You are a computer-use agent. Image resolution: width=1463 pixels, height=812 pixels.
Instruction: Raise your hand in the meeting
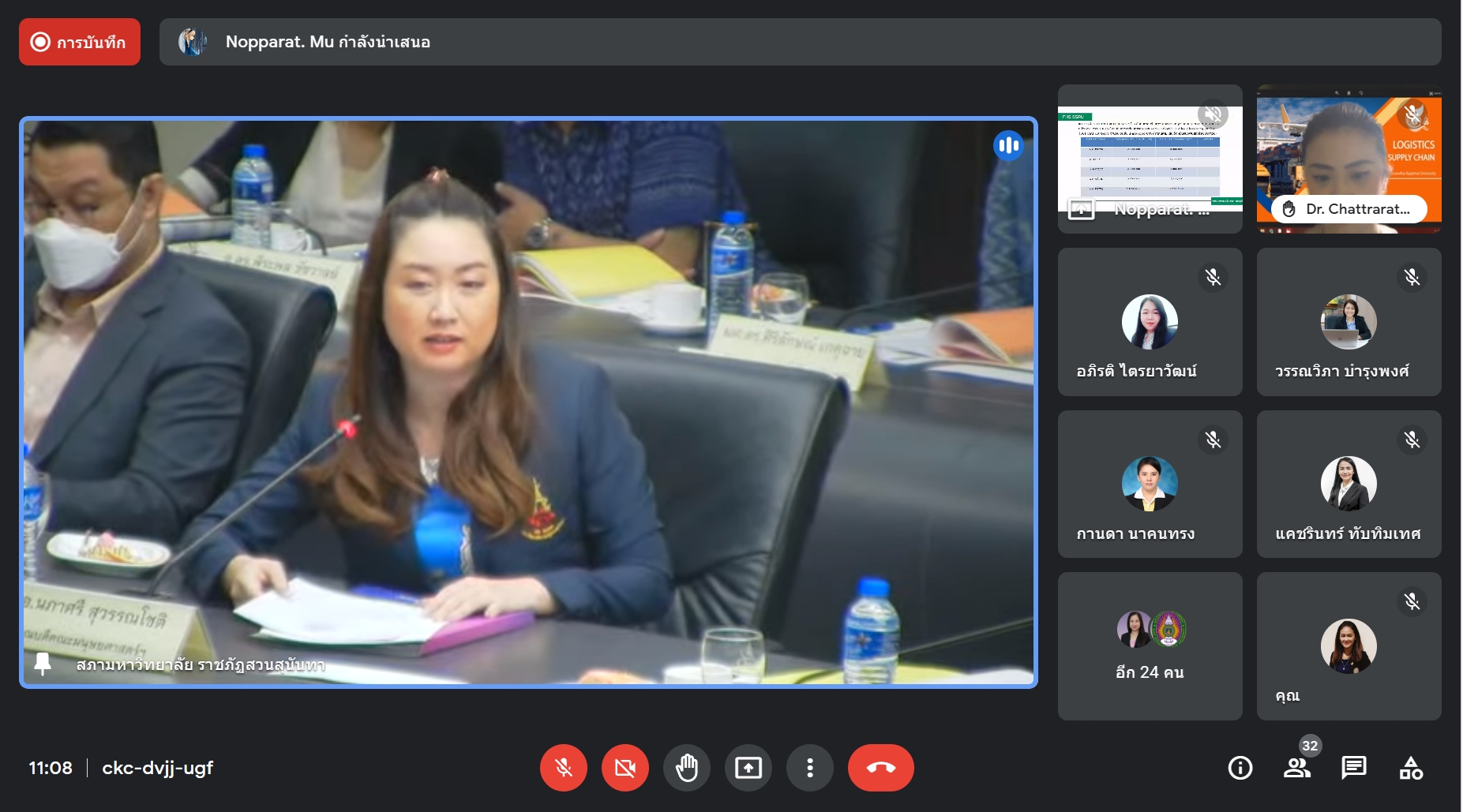[686, 768]
